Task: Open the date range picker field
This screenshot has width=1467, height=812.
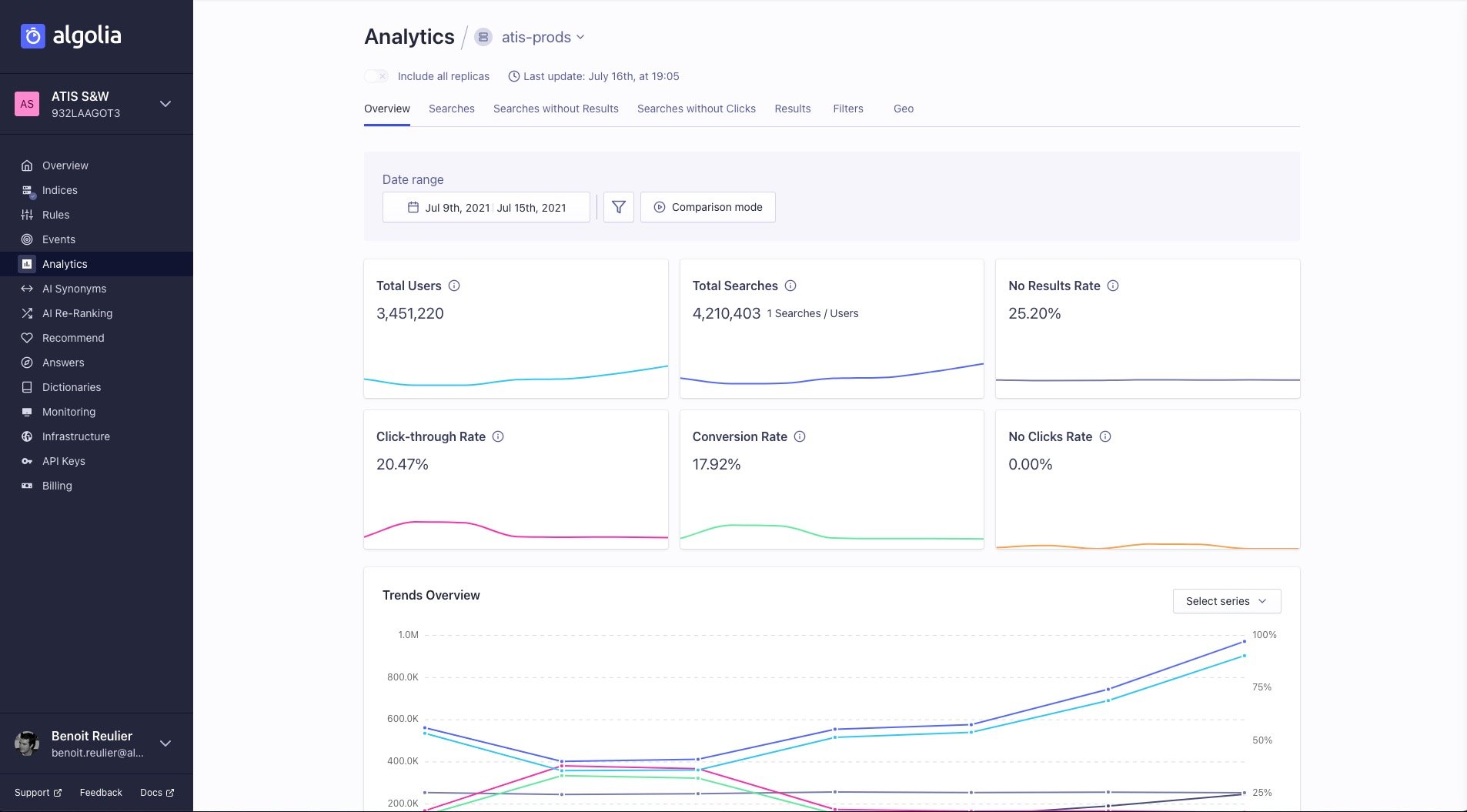Action: [486, 206]
